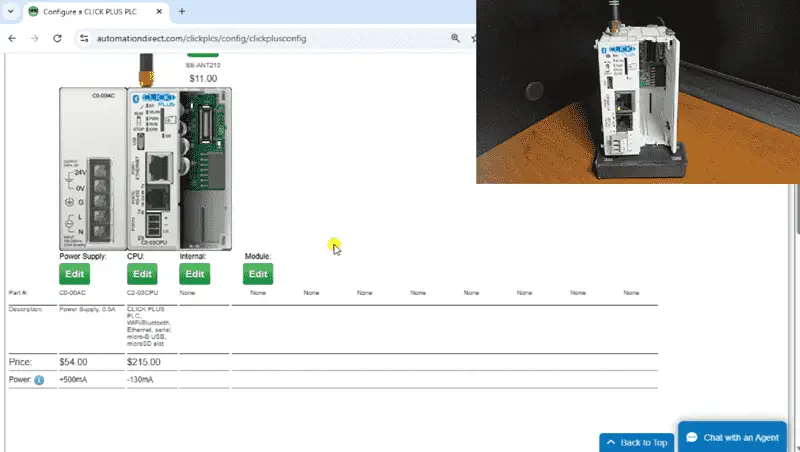
Task: Open site information icon in address bar
Action: pyautogui.click(x=84, y=38)
